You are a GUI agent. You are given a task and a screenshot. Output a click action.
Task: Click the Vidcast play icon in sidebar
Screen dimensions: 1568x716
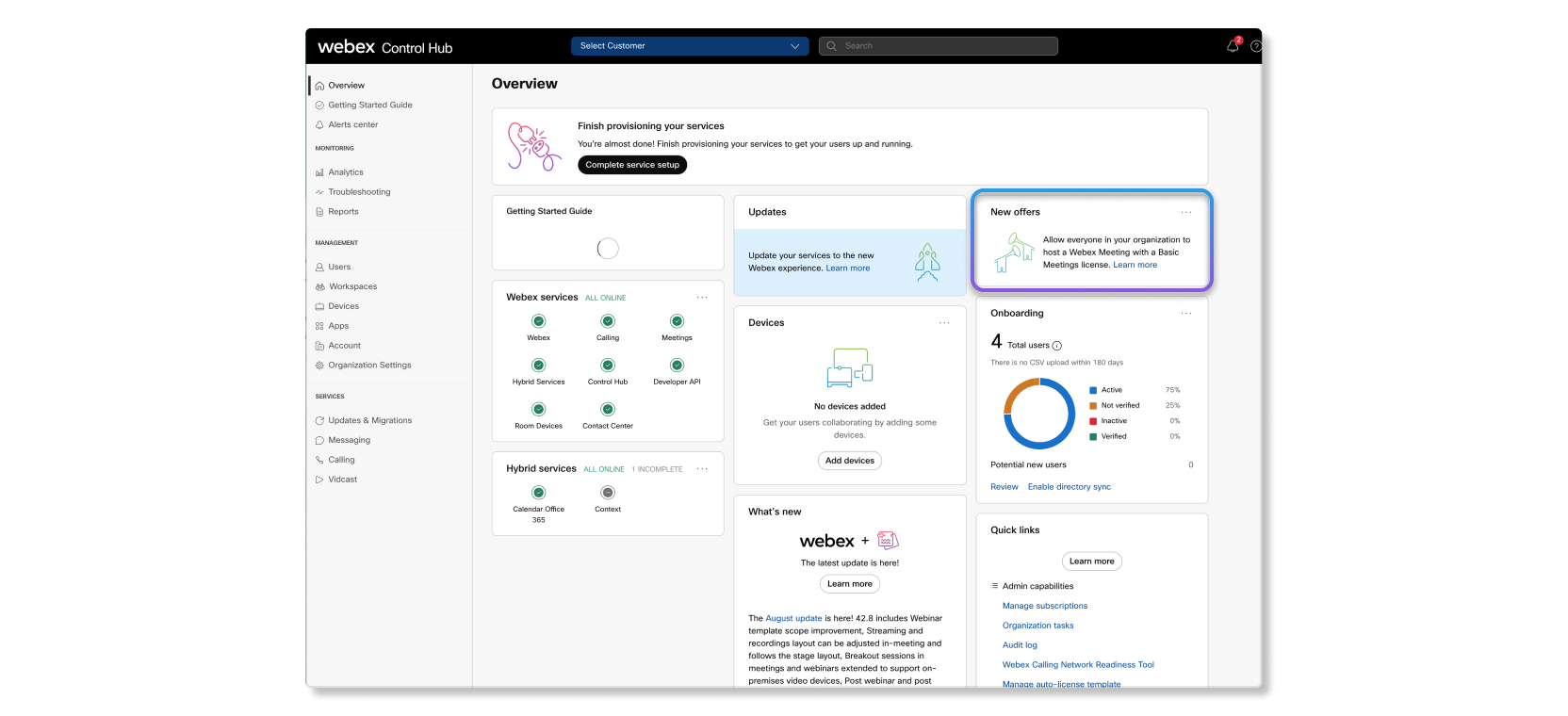(319, 480)
